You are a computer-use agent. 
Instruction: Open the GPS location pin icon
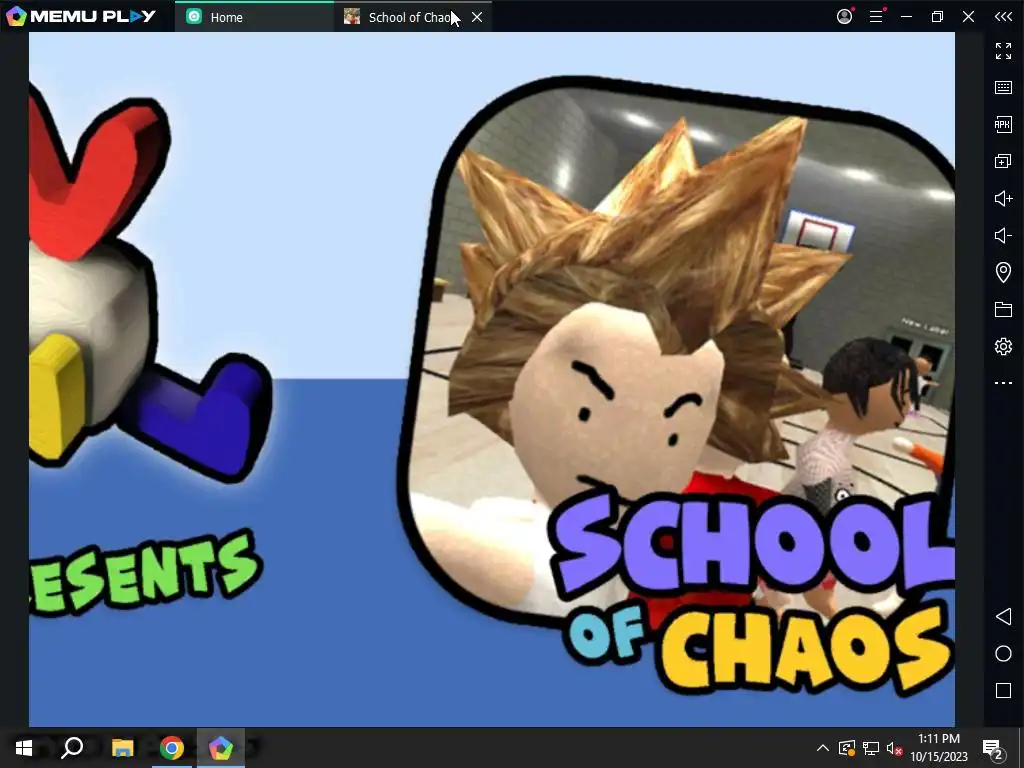[1003, 272]
